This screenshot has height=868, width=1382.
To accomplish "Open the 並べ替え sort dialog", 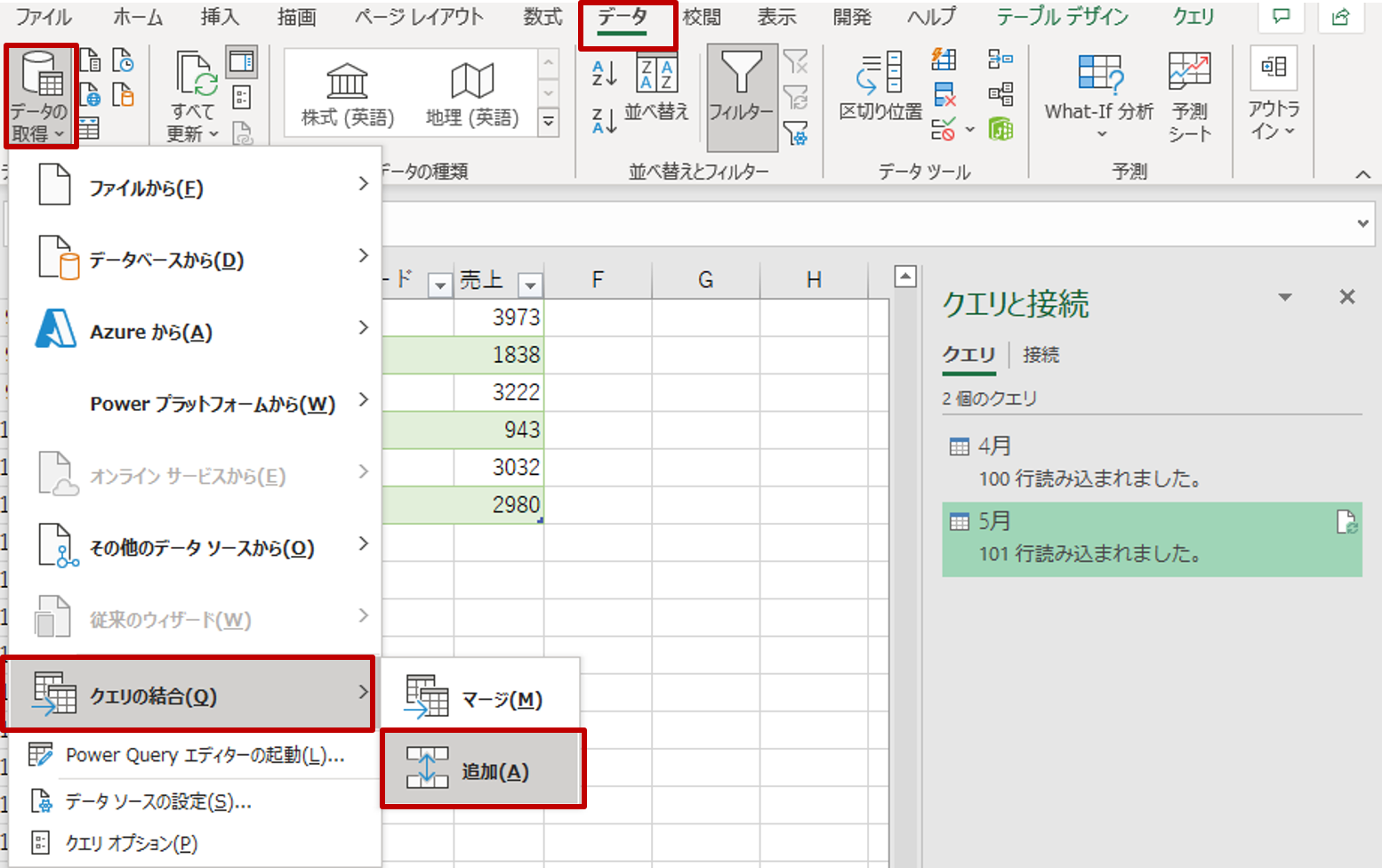I will (x=657, y=89).
